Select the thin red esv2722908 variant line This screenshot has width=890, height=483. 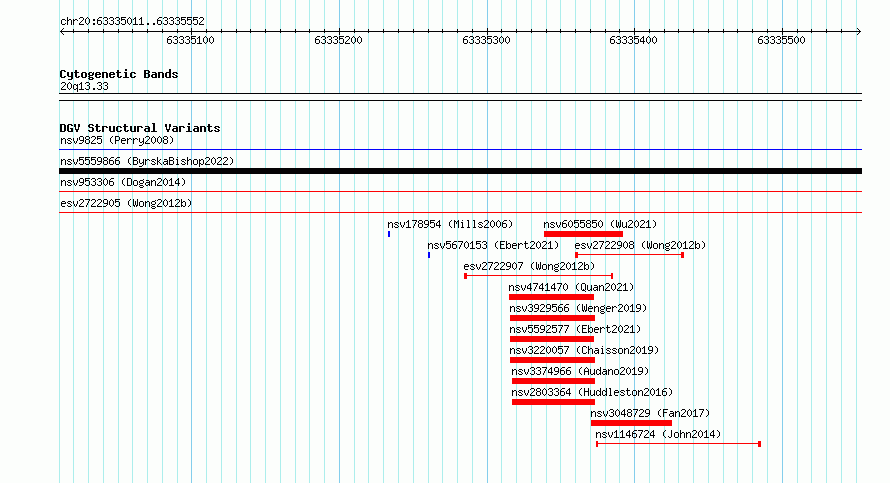(629, 255)
